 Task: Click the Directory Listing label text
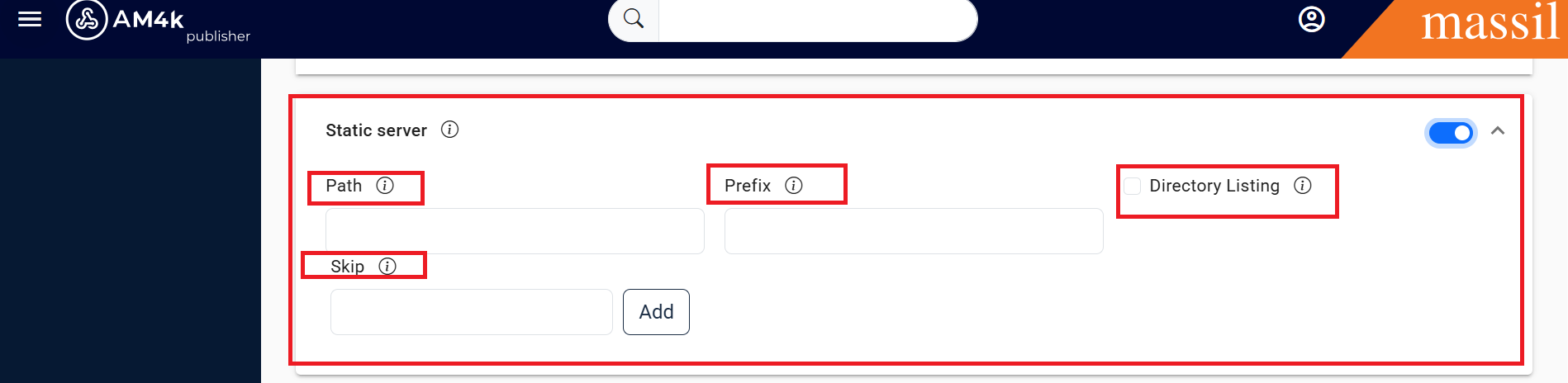click(x=1214, y=186)
